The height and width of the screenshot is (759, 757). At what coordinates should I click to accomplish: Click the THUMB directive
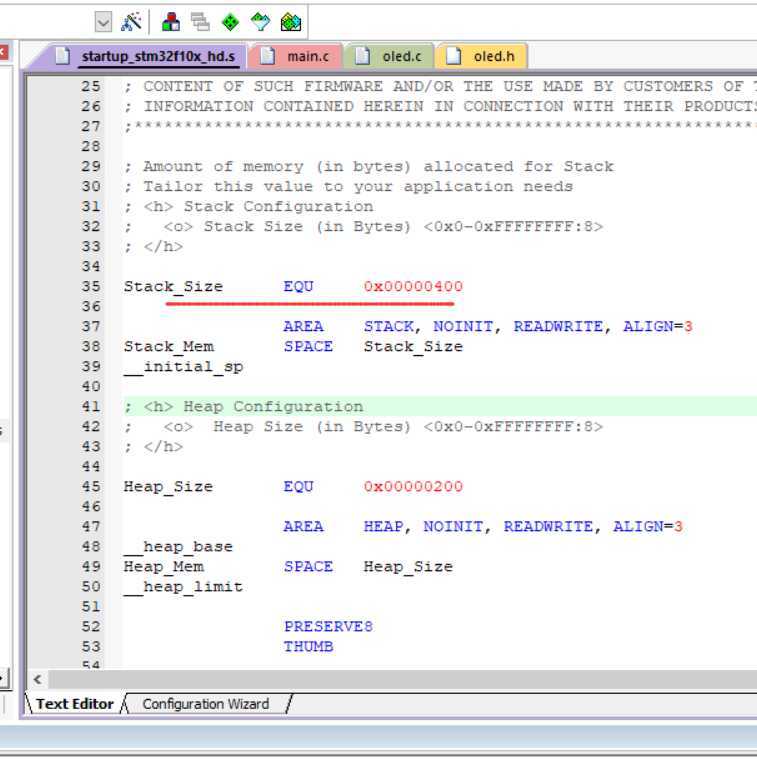pyautogui.click(x=308, y=647)
